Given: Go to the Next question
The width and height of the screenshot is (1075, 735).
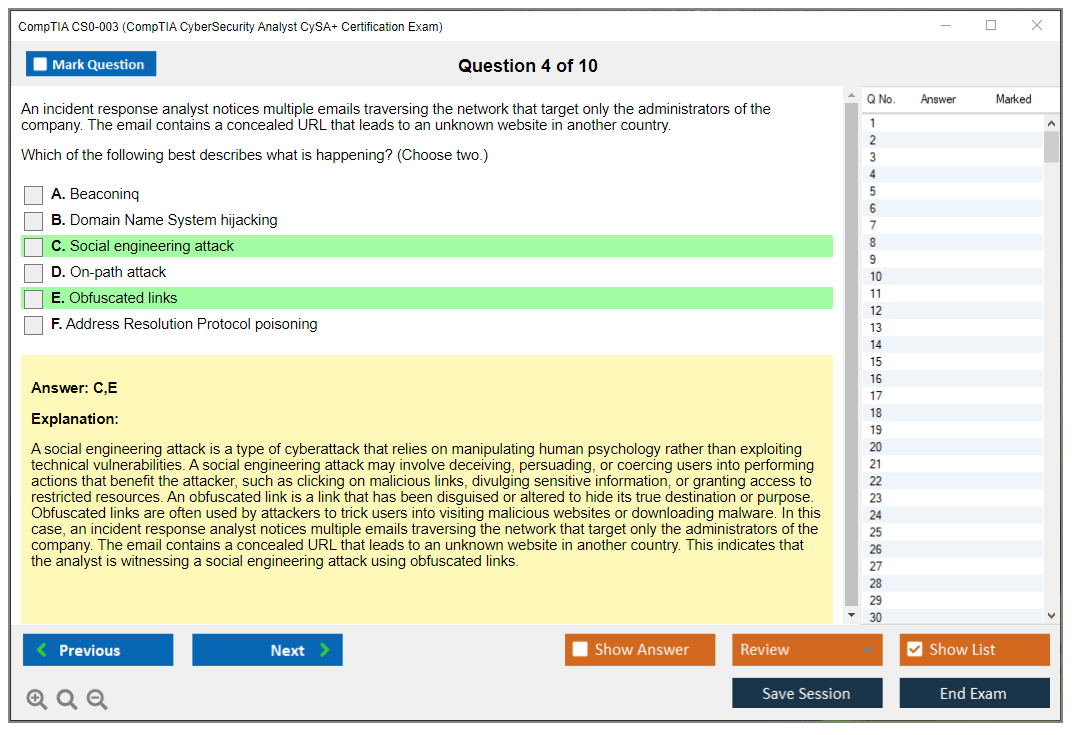Looking at the screenshot, I should 267,650.
